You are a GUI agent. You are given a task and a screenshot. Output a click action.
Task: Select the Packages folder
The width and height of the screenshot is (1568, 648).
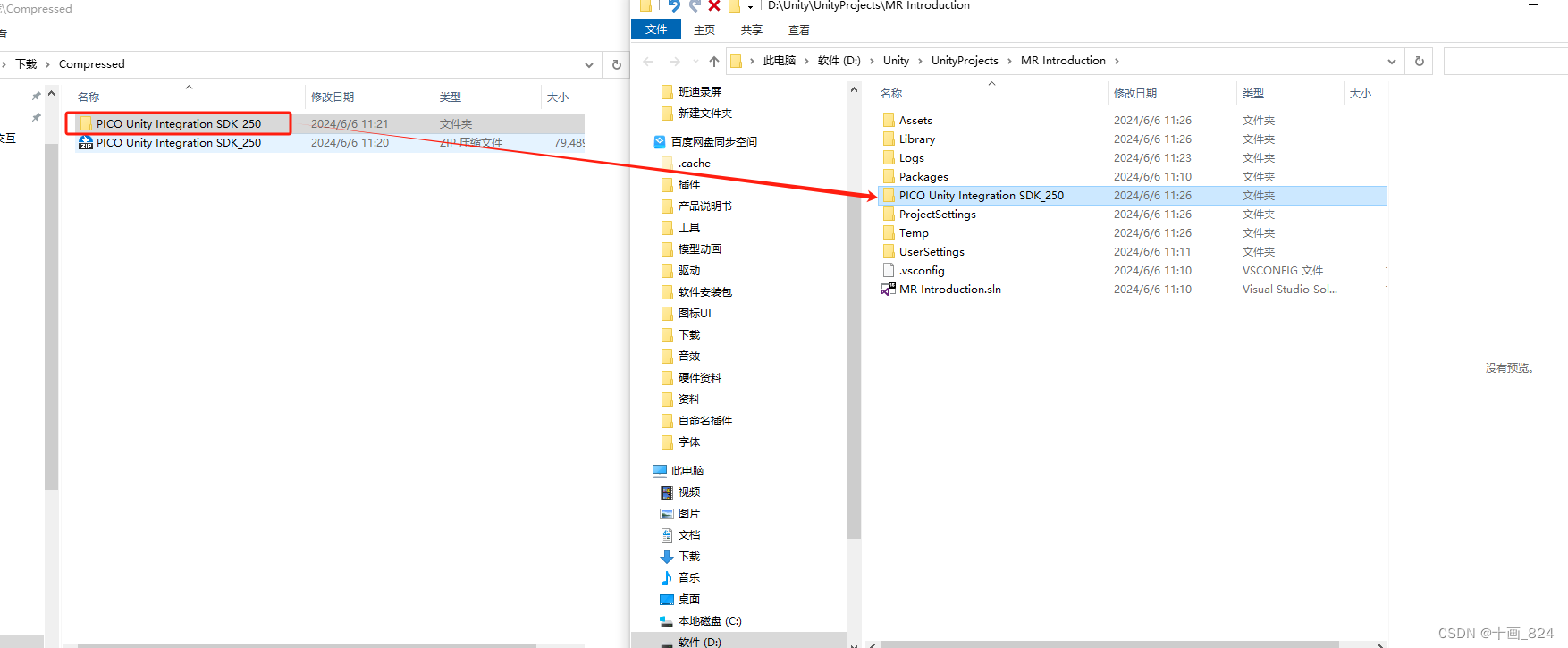click(923, 176)
